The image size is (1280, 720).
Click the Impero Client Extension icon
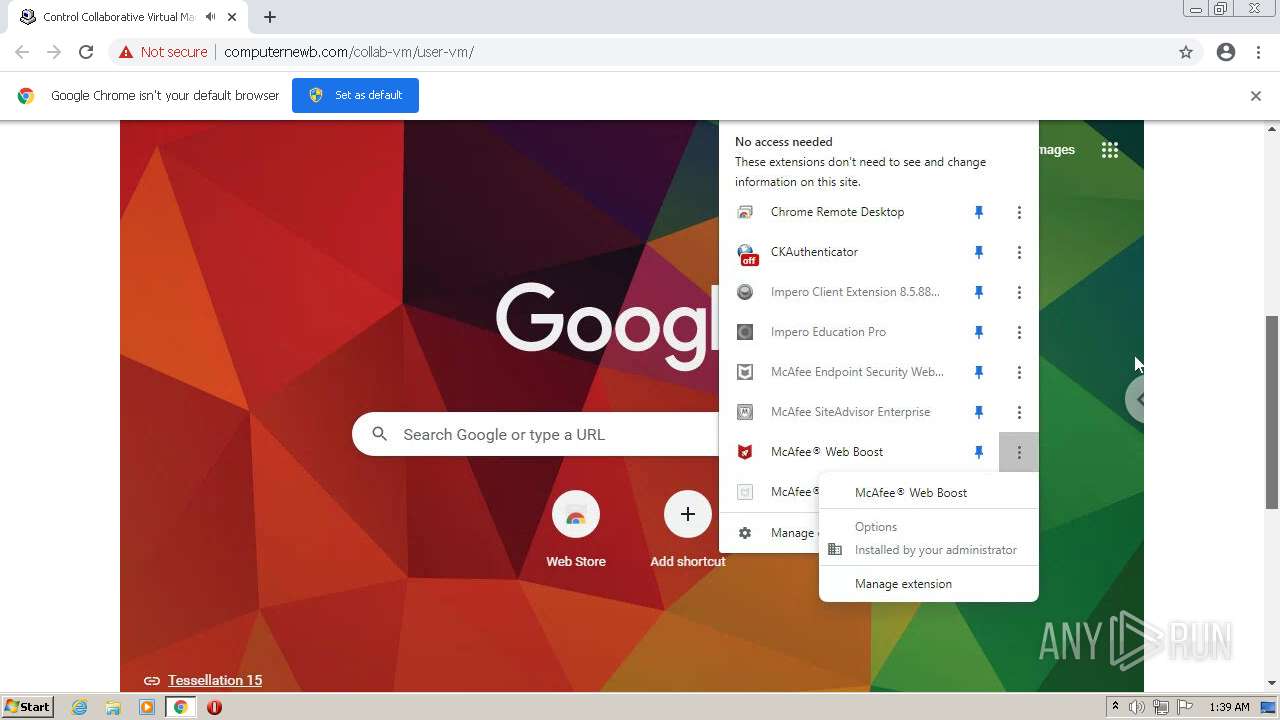tap(744, 292)
